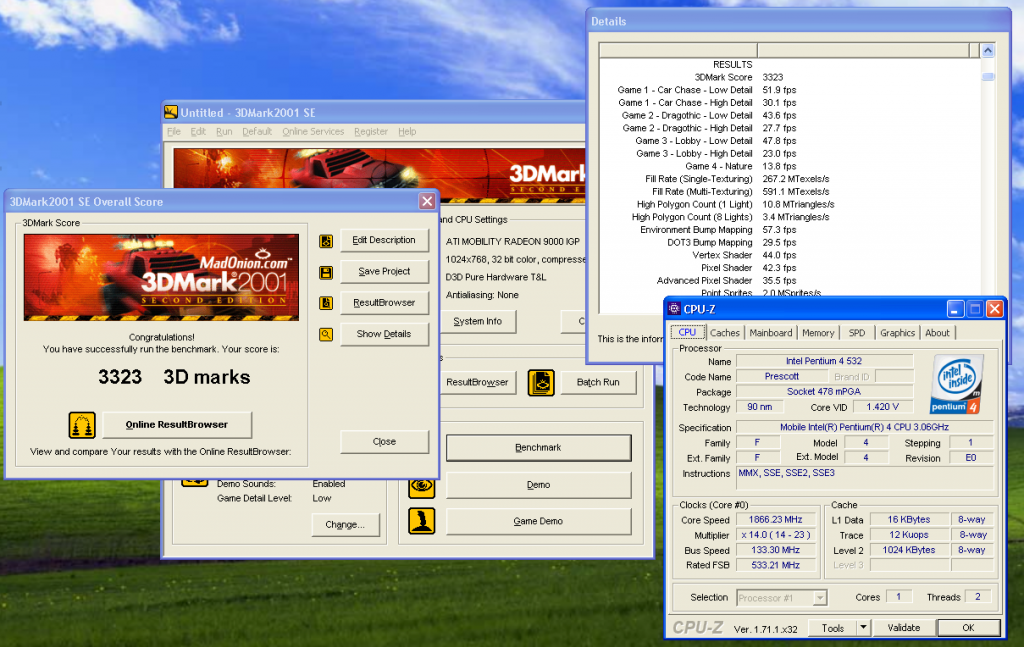Image resolution: width=1024 pixels, height=647 pixels.
Task: Click the Vertex Shader 44.0 fps row
Action: click(744, 255)
